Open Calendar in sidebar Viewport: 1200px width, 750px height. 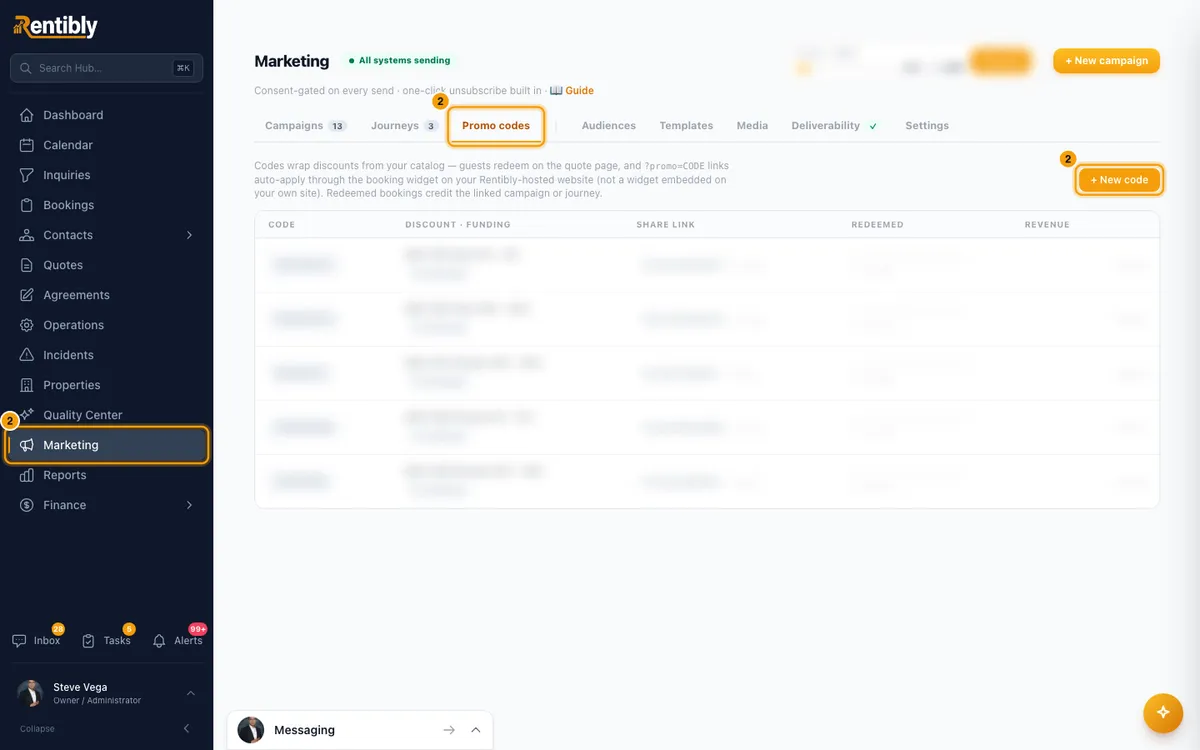tap(106, 145)
